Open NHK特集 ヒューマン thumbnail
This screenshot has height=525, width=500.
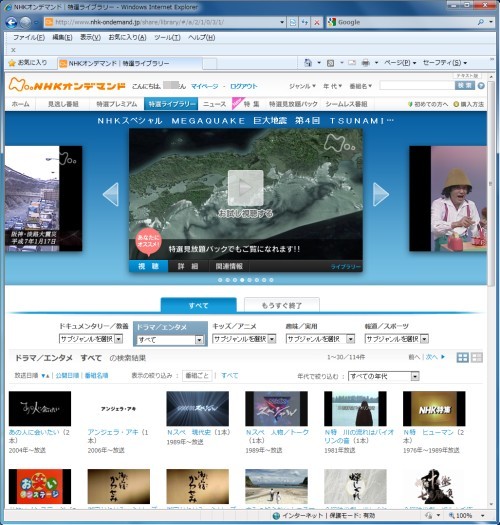pos(434,408)
